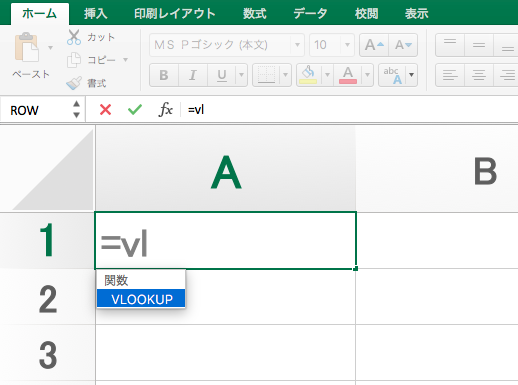Image resolution: width=518 pixels, height=385 pixels.
Task: Click the phonetic abc/A icon
Action: pyautogui.click(x=392, y=75)
